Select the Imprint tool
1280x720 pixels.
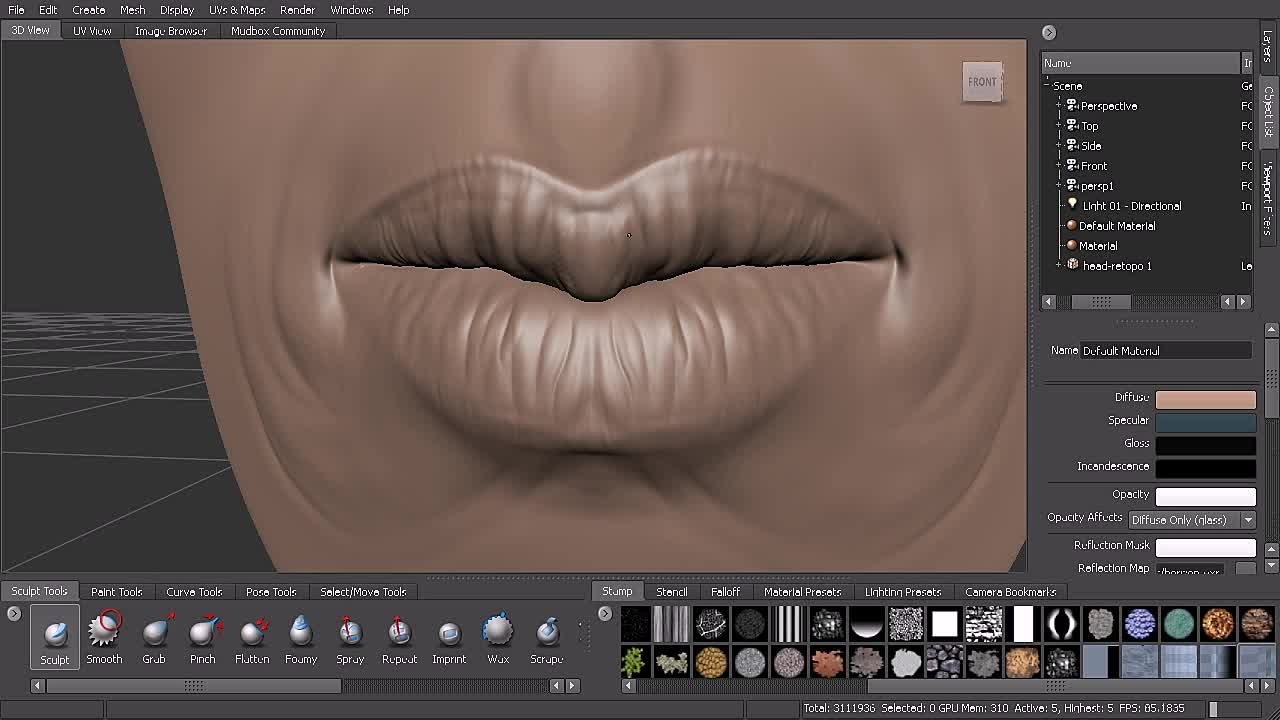click(448, 637)
